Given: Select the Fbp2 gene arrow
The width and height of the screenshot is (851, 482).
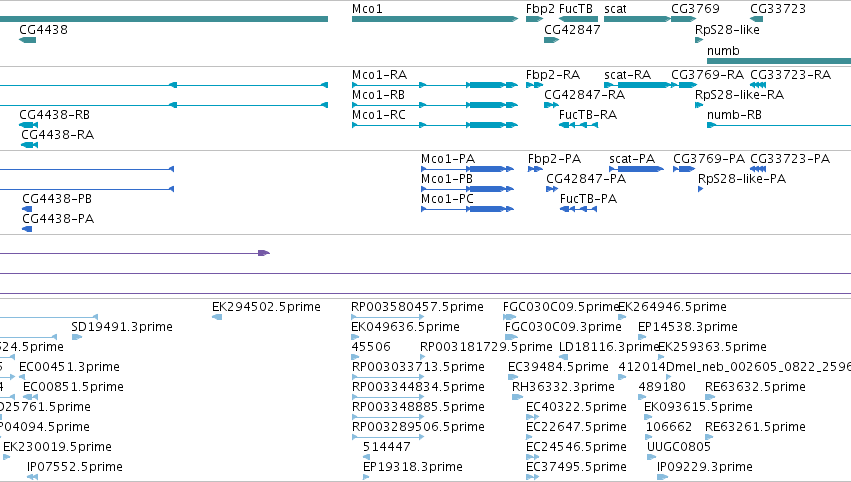Looking at the screenshot, I should [x=535, y=19].
